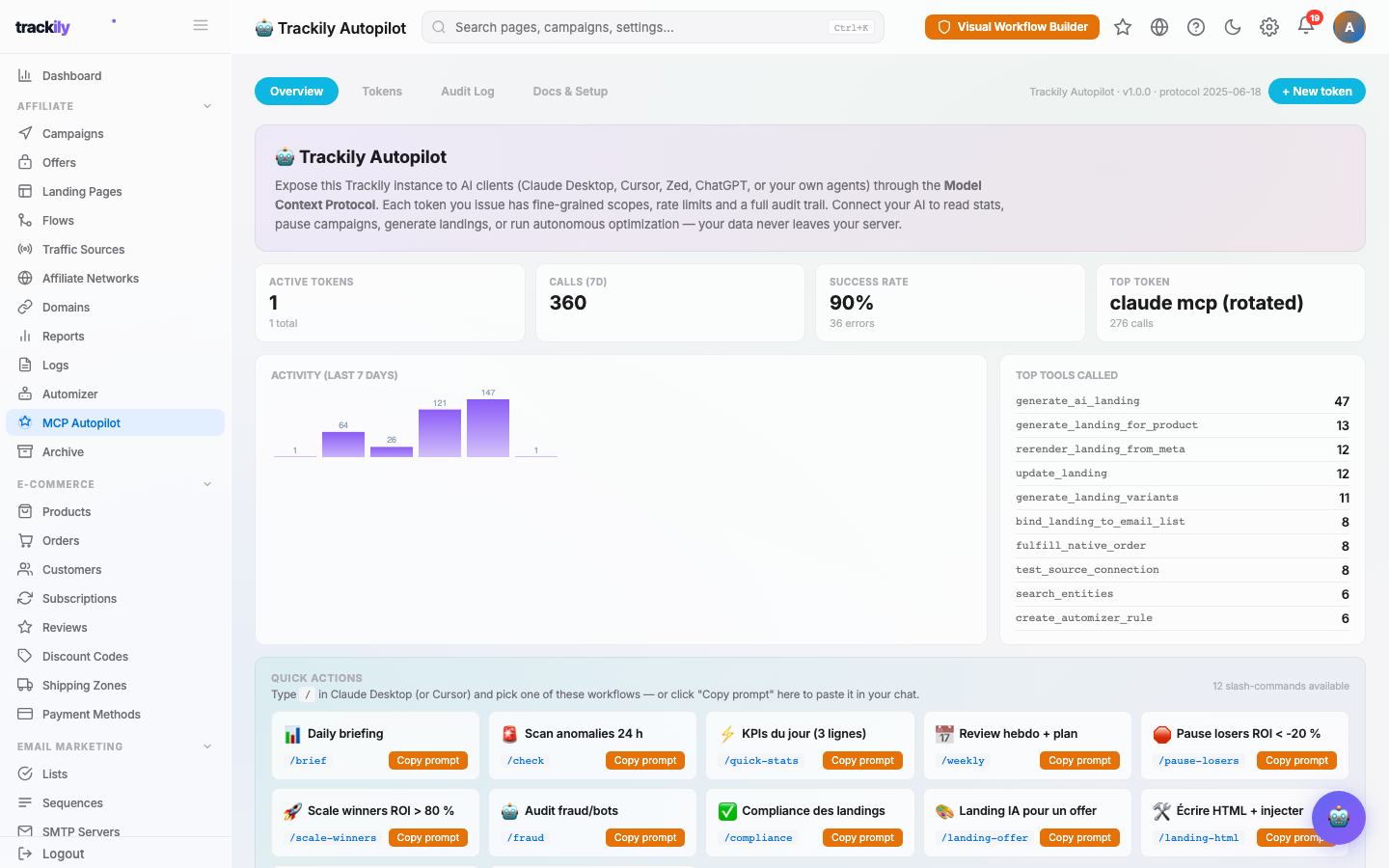Collapse the AFFILIATE section chevron
The width and height of the screenshot is (1389, 868).
click(207, 106)
